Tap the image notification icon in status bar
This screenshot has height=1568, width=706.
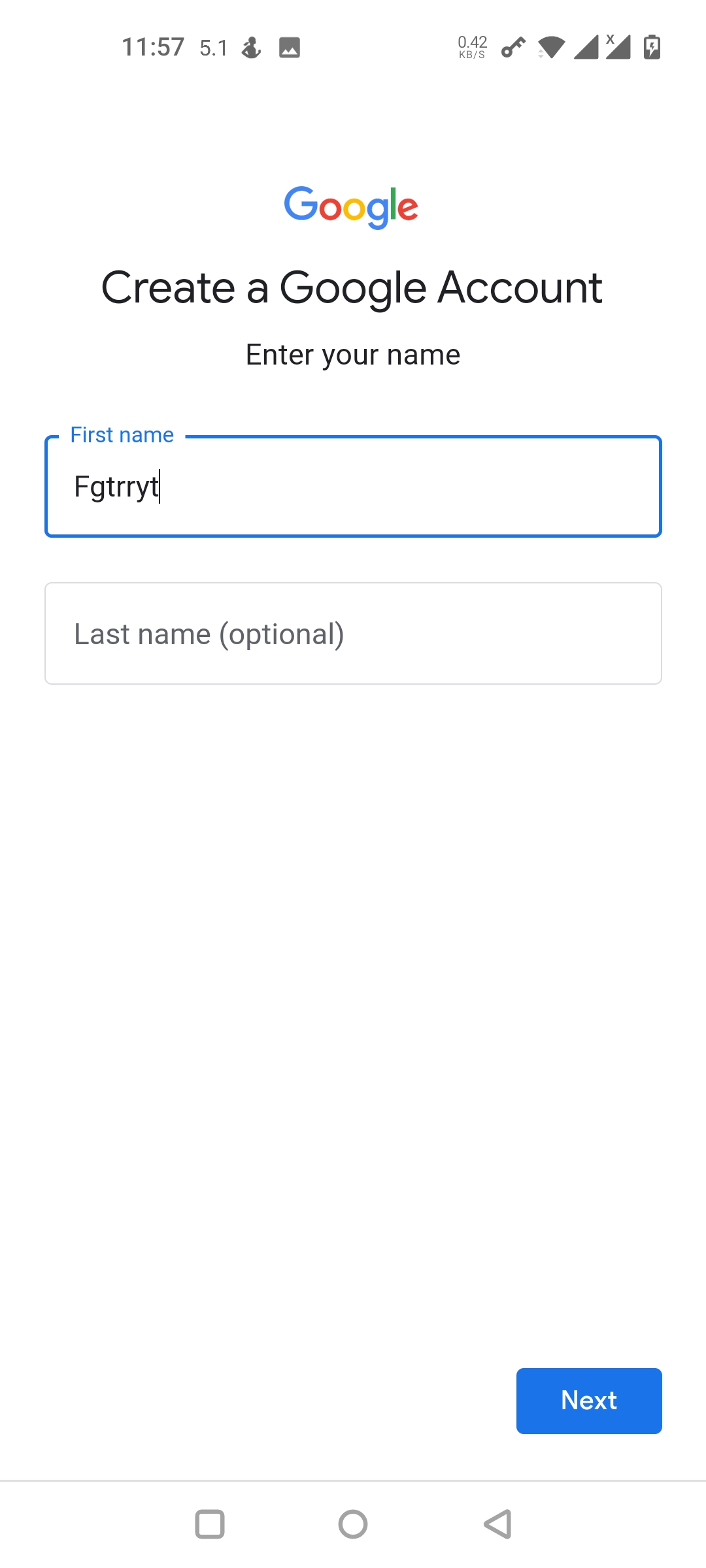pos(290,48)
